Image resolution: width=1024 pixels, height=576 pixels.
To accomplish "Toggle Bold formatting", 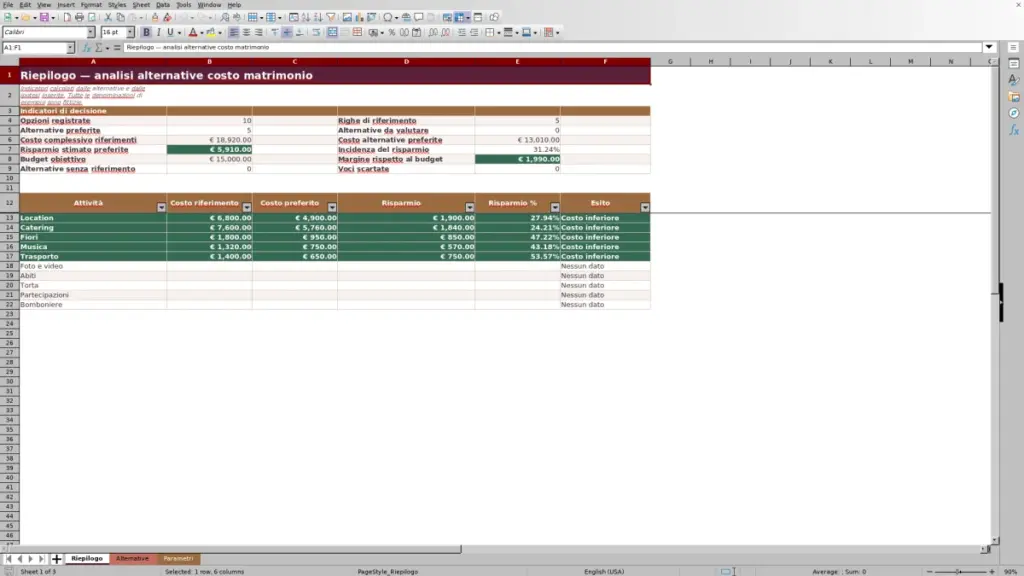I will pos(146,32).
